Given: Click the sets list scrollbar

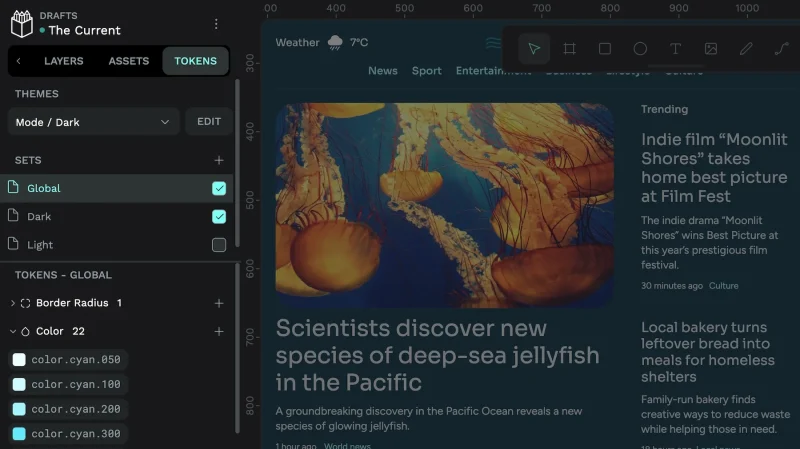Looking at the screenshot, I should pos(237,163).
